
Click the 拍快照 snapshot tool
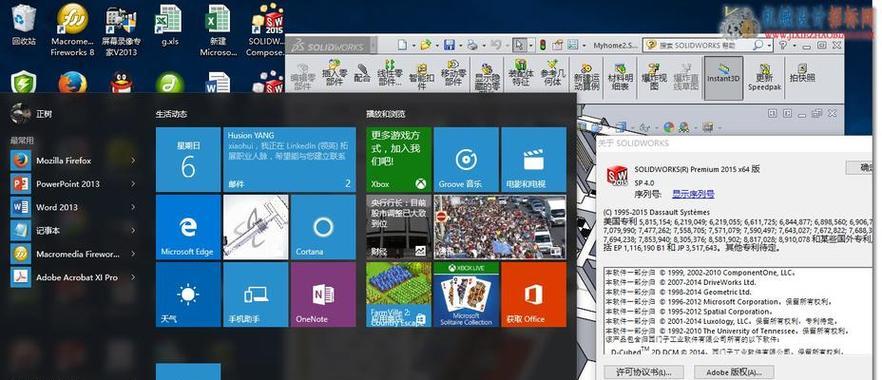(802, 74)
